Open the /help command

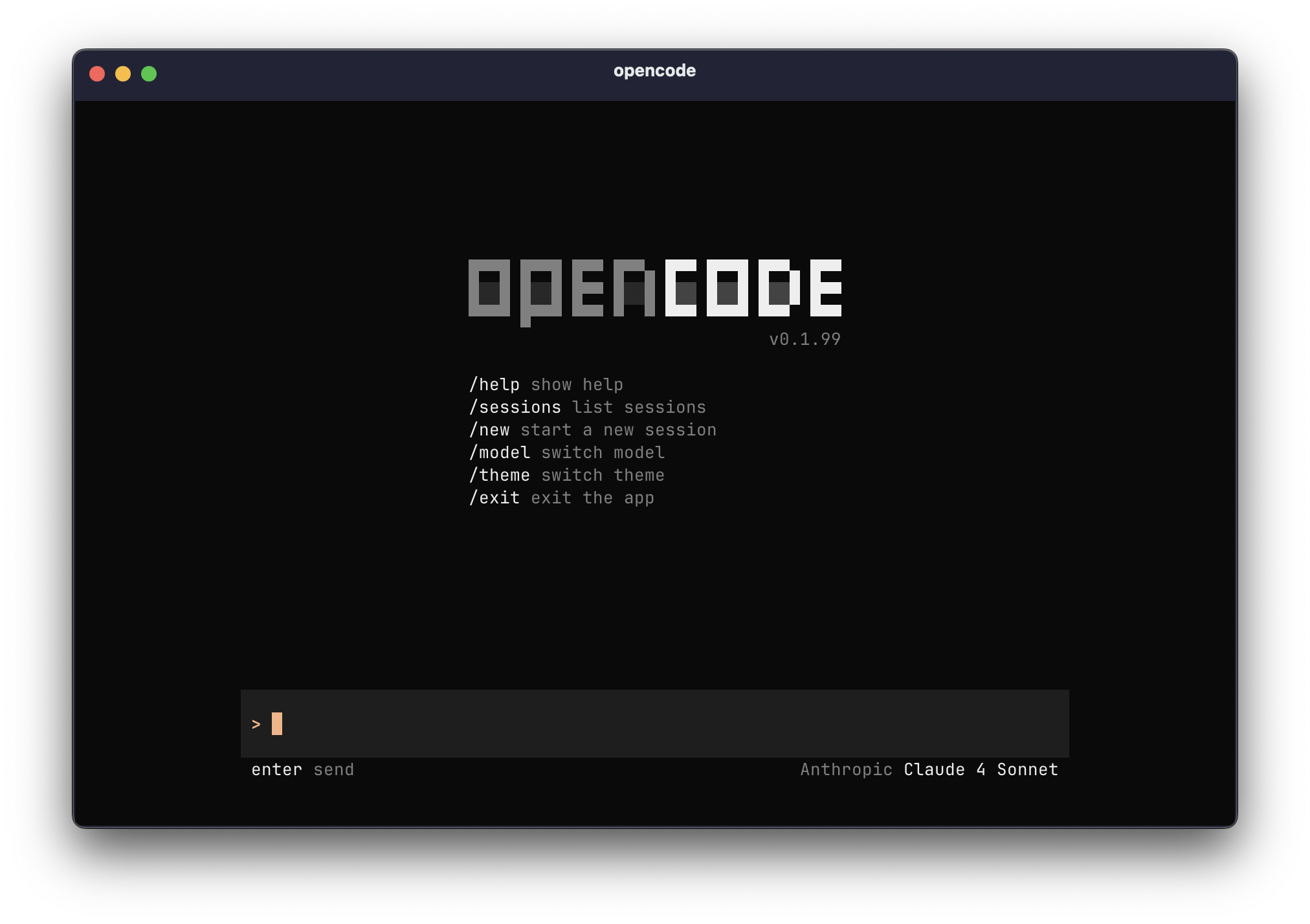(495, 384)
